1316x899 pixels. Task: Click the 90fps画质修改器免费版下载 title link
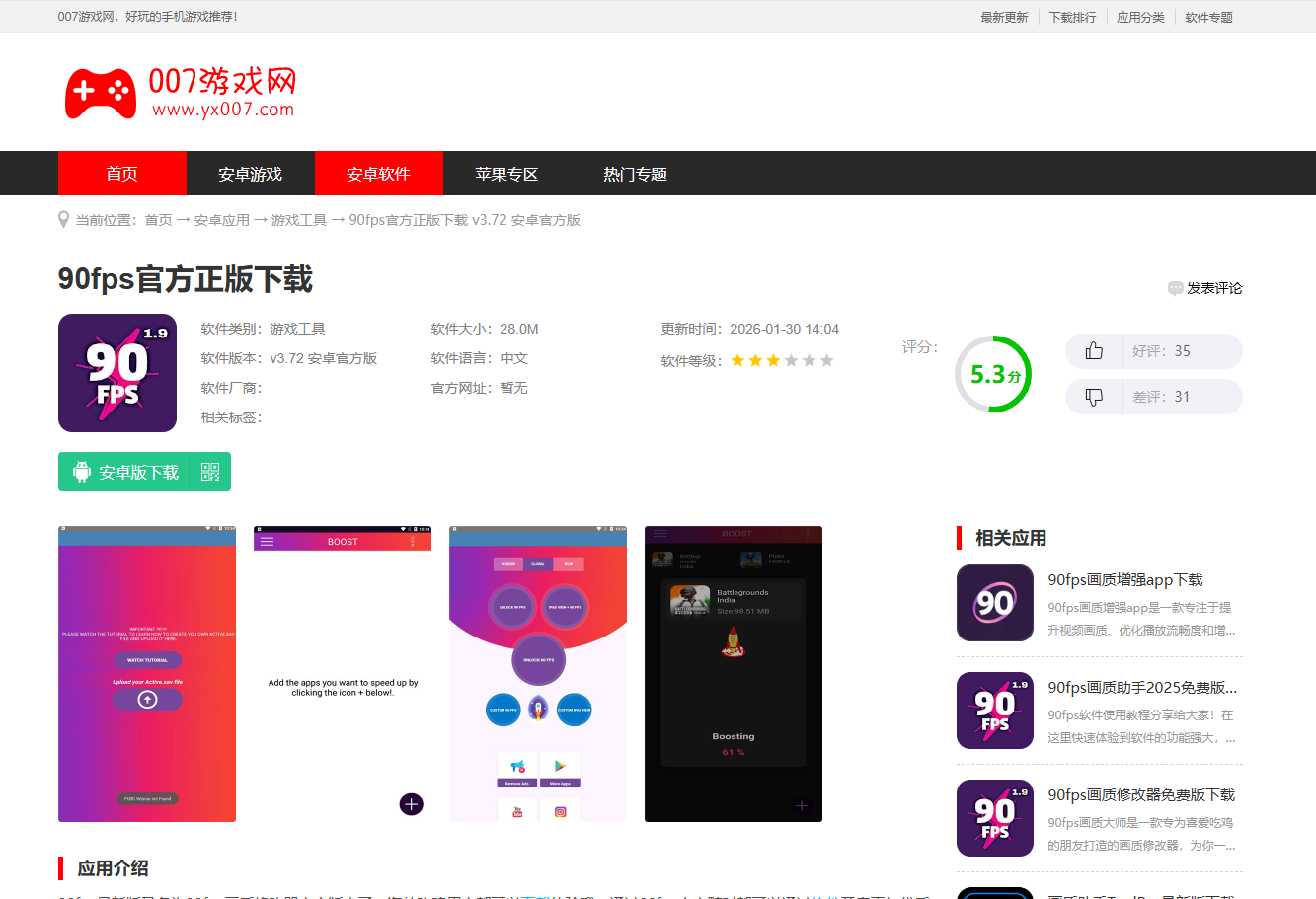[1141, 794]
